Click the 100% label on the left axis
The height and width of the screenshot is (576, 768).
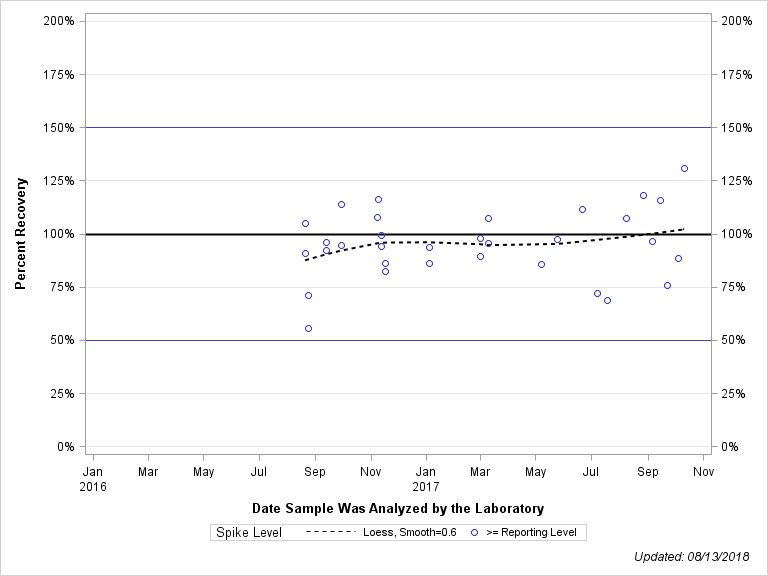pos(59,234)
